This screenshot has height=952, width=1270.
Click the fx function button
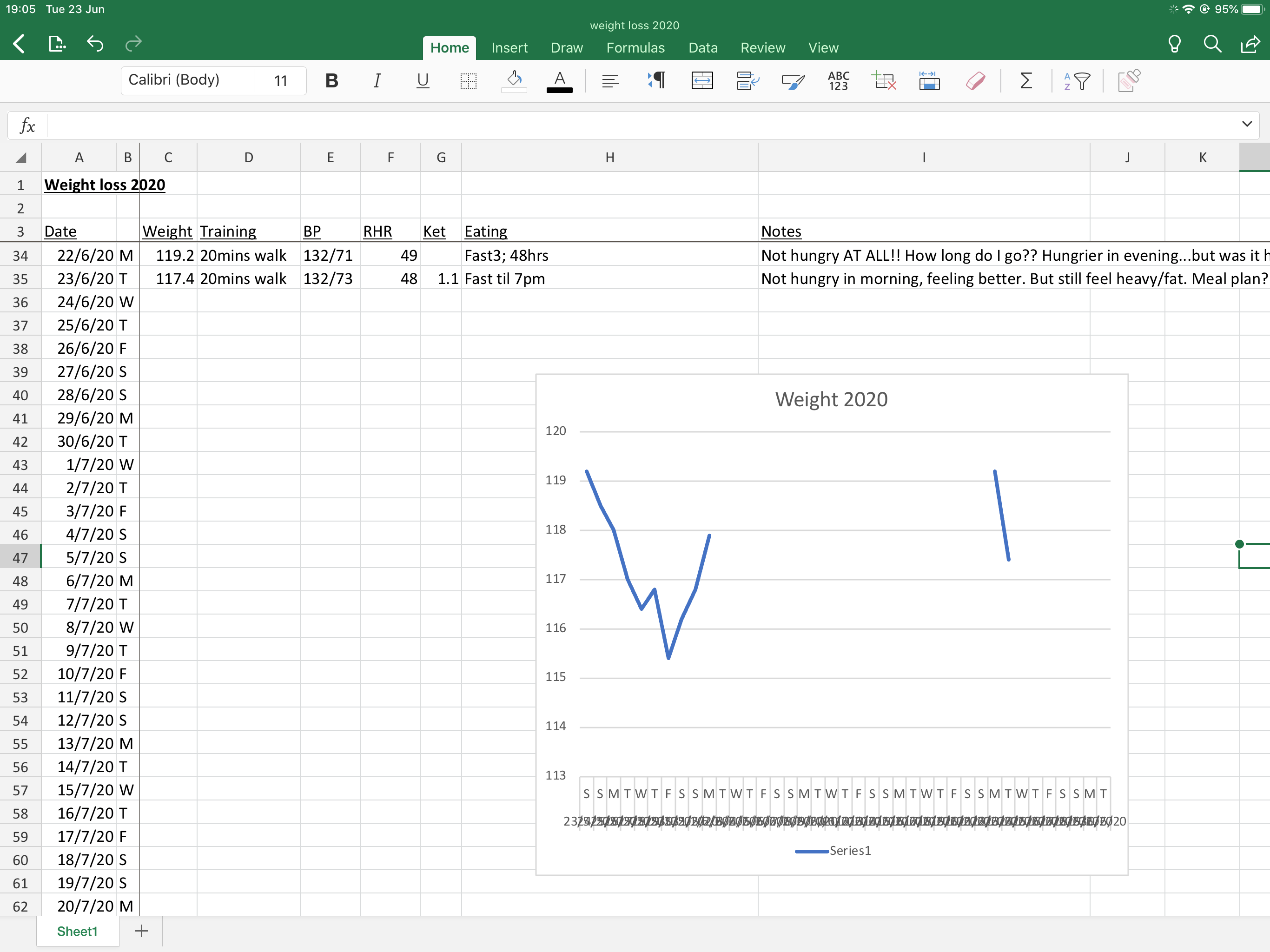pos(27,125)
